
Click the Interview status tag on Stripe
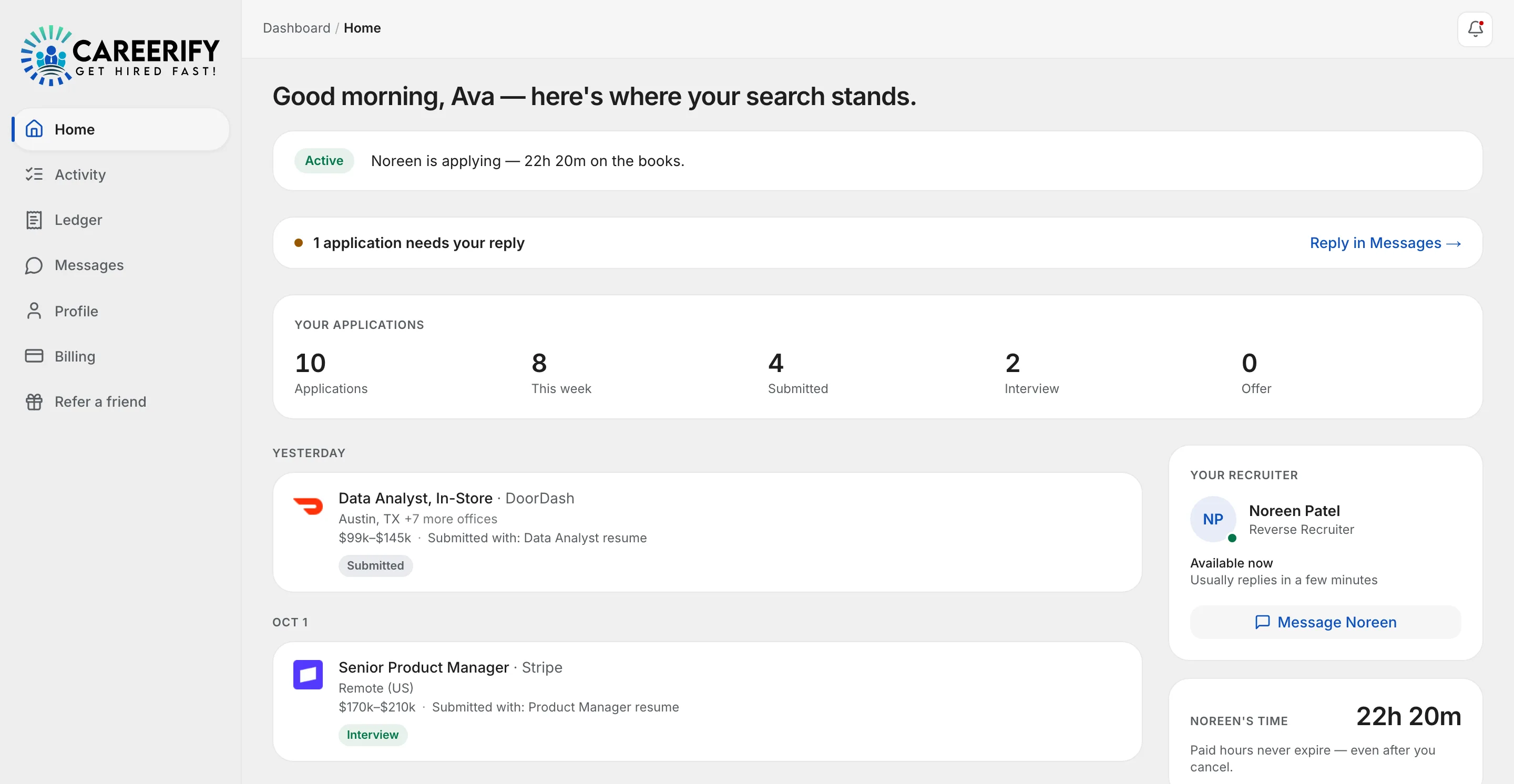pyautogui.click(x=373, y=734)
